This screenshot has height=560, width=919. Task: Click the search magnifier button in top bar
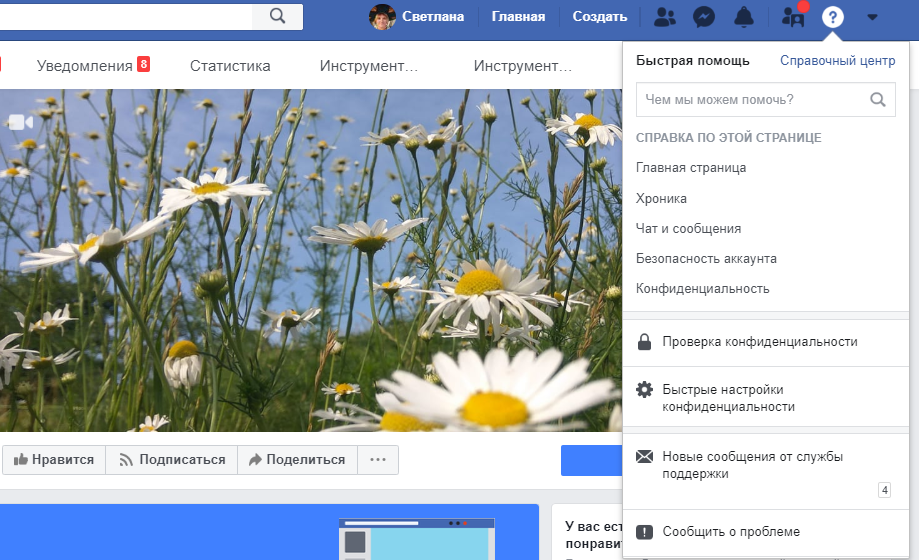pos(278,16)
